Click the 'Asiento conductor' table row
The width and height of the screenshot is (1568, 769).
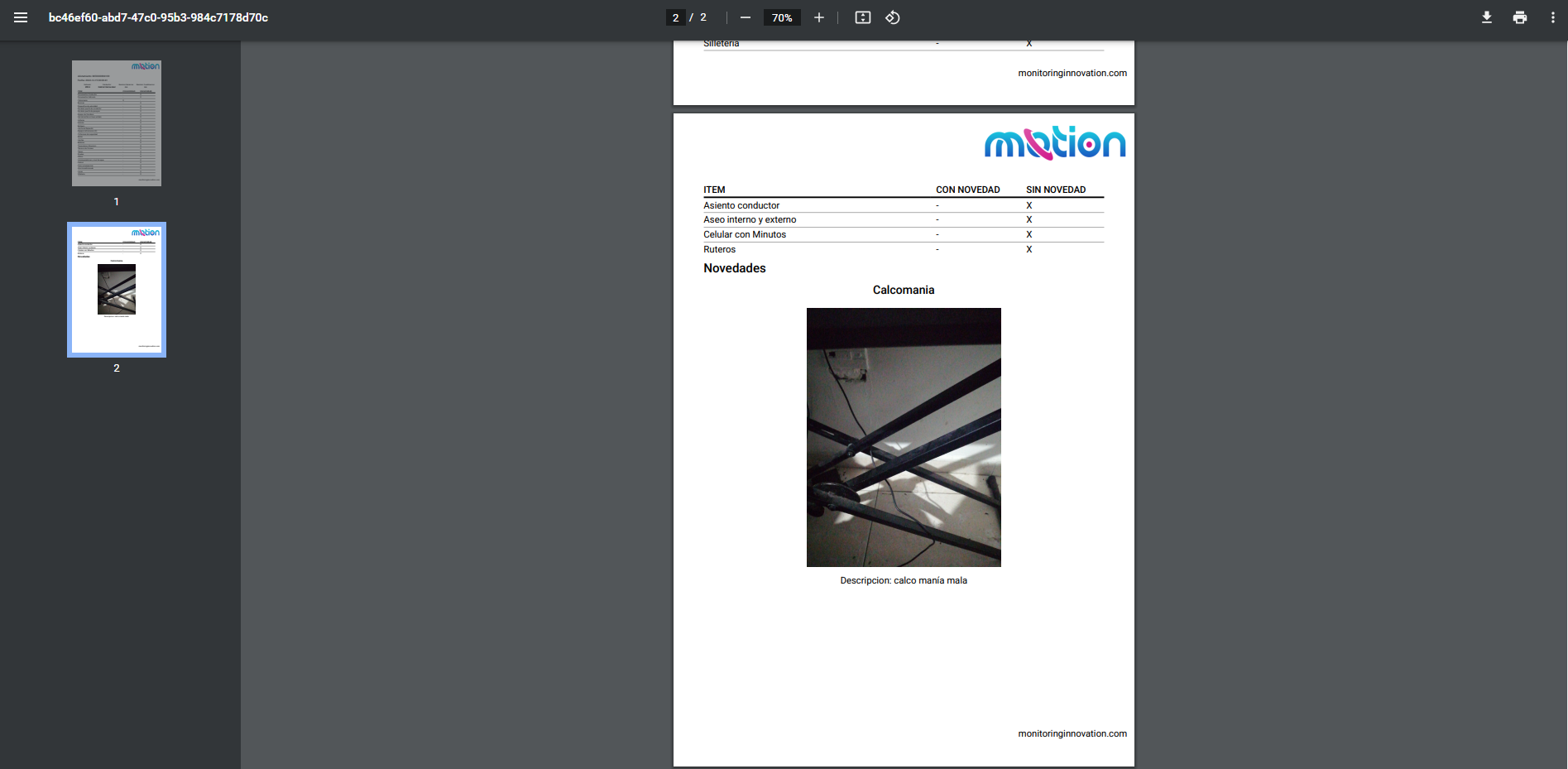point(741,205)
